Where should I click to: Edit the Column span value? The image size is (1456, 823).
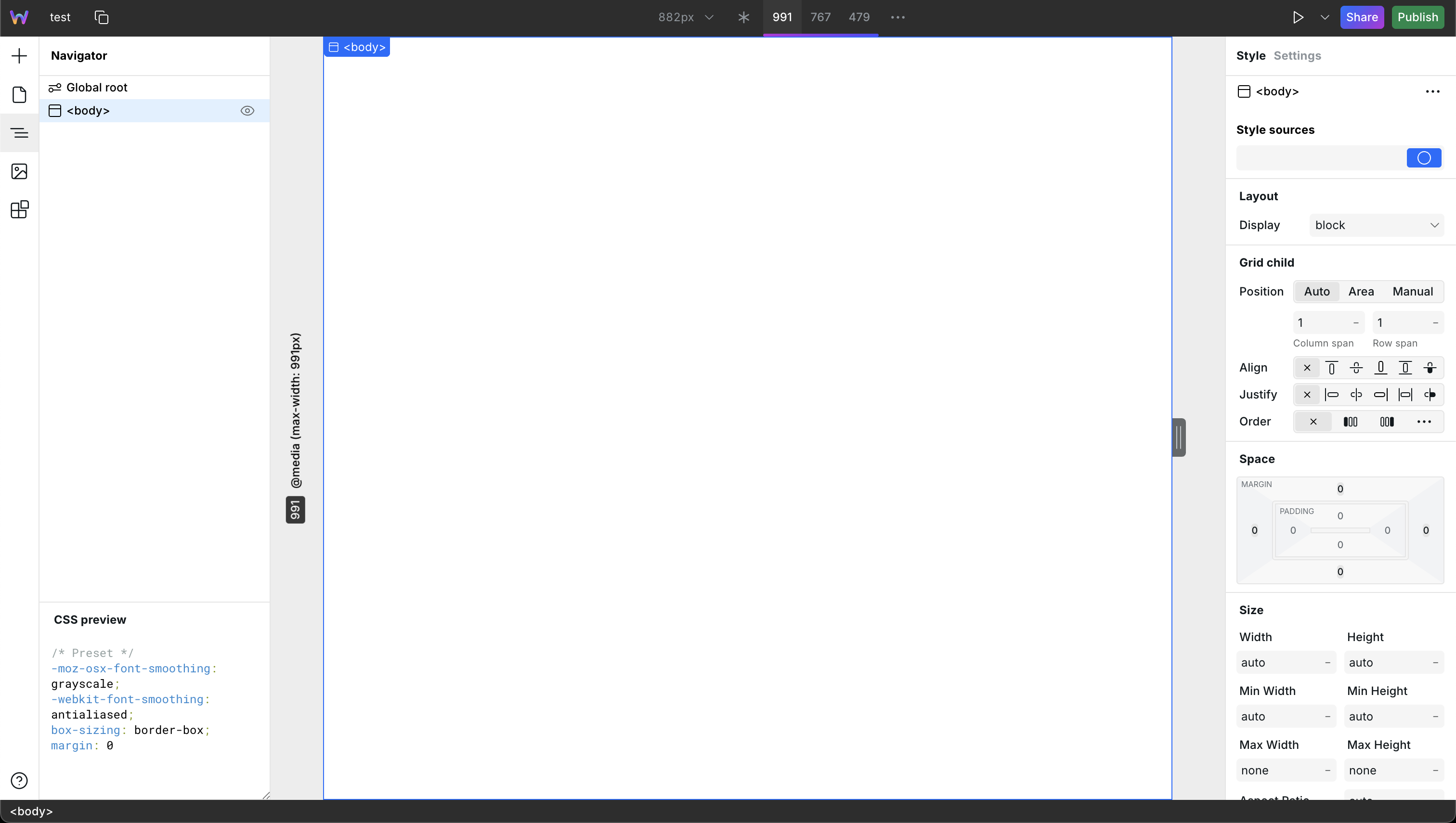[1322, 323]
